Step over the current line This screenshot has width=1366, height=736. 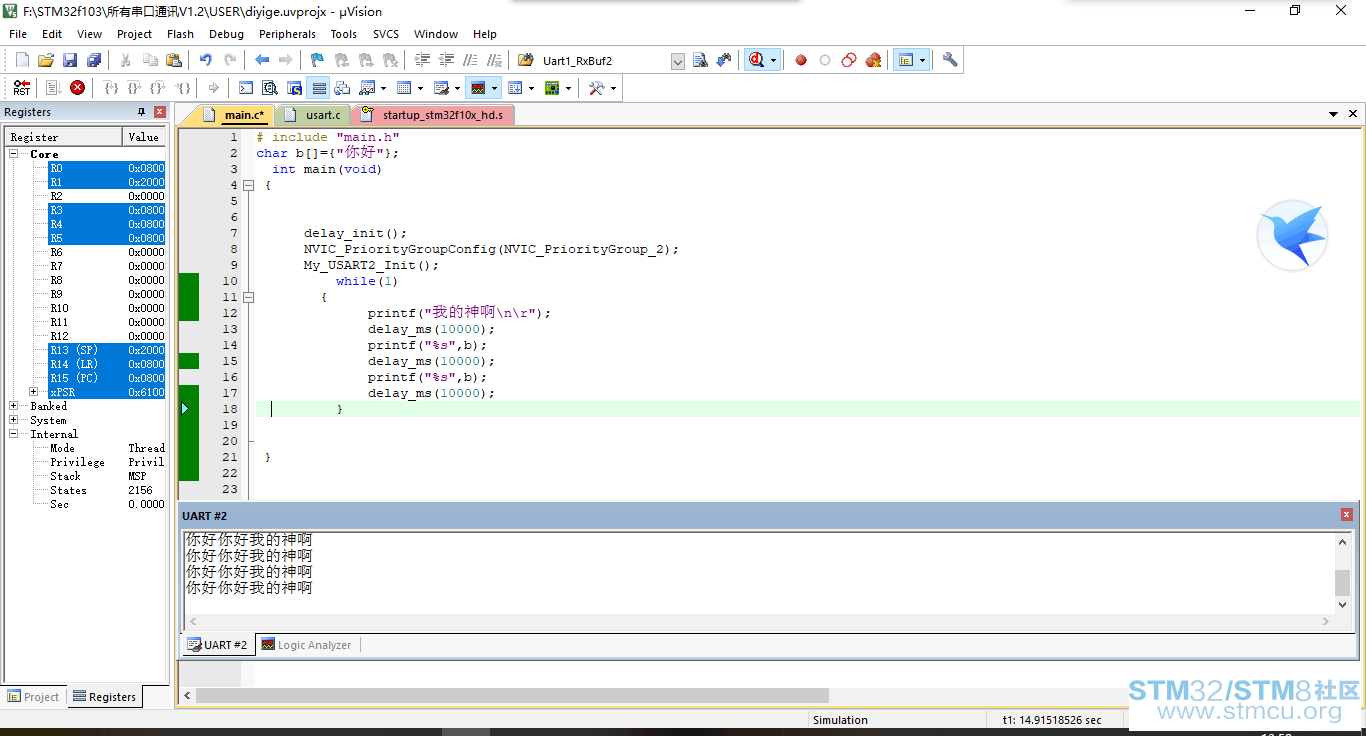[x=134, y=88]
